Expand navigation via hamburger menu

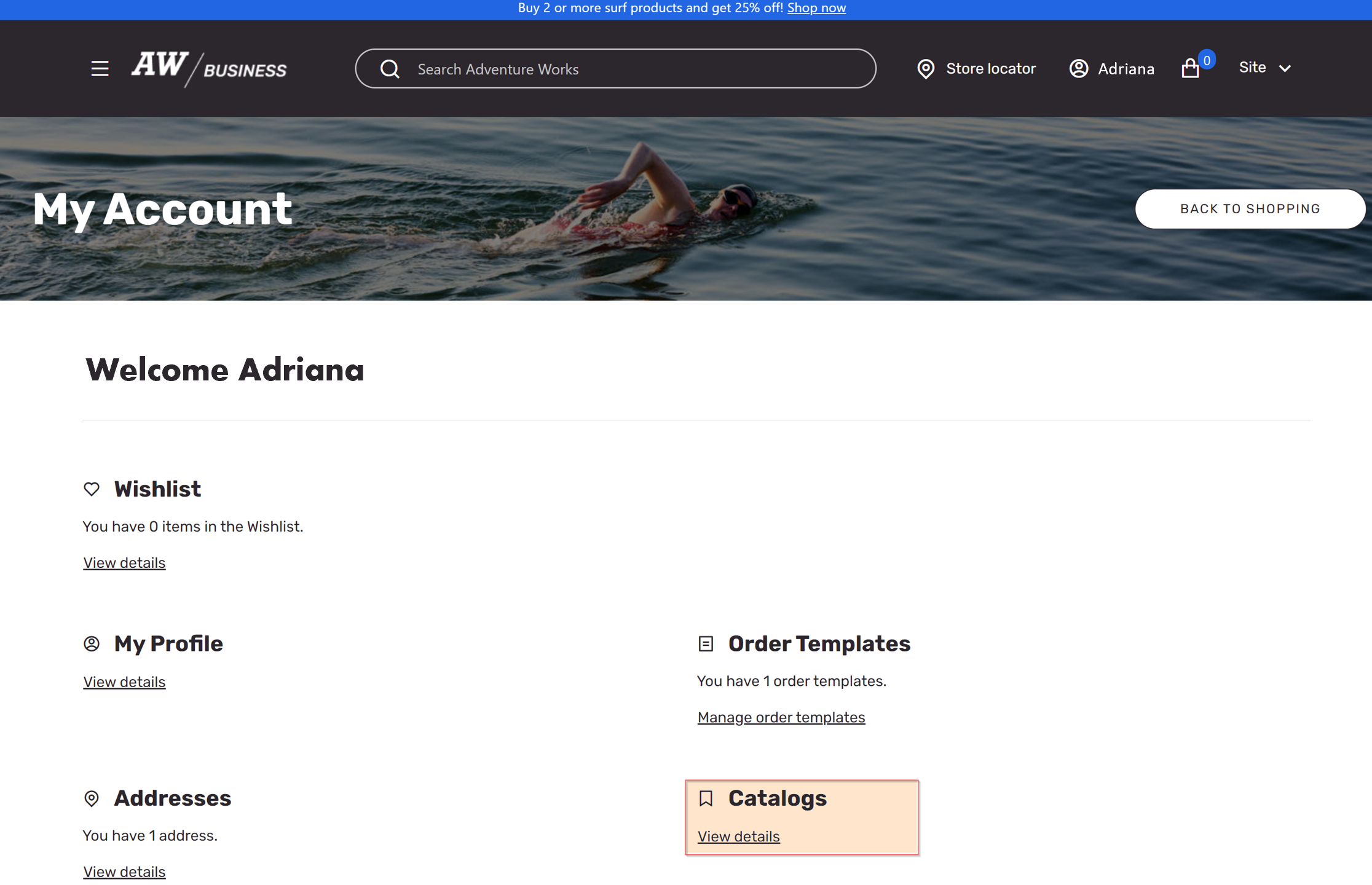tap(99, 68)
